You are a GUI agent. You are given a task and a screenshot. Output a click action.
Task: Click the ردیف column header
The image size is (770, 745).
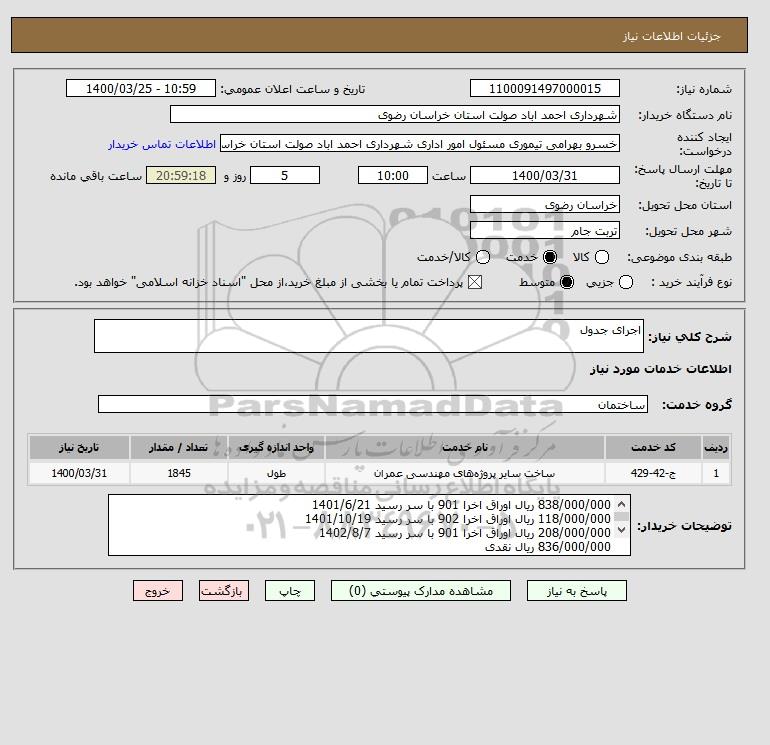[716, 447]
